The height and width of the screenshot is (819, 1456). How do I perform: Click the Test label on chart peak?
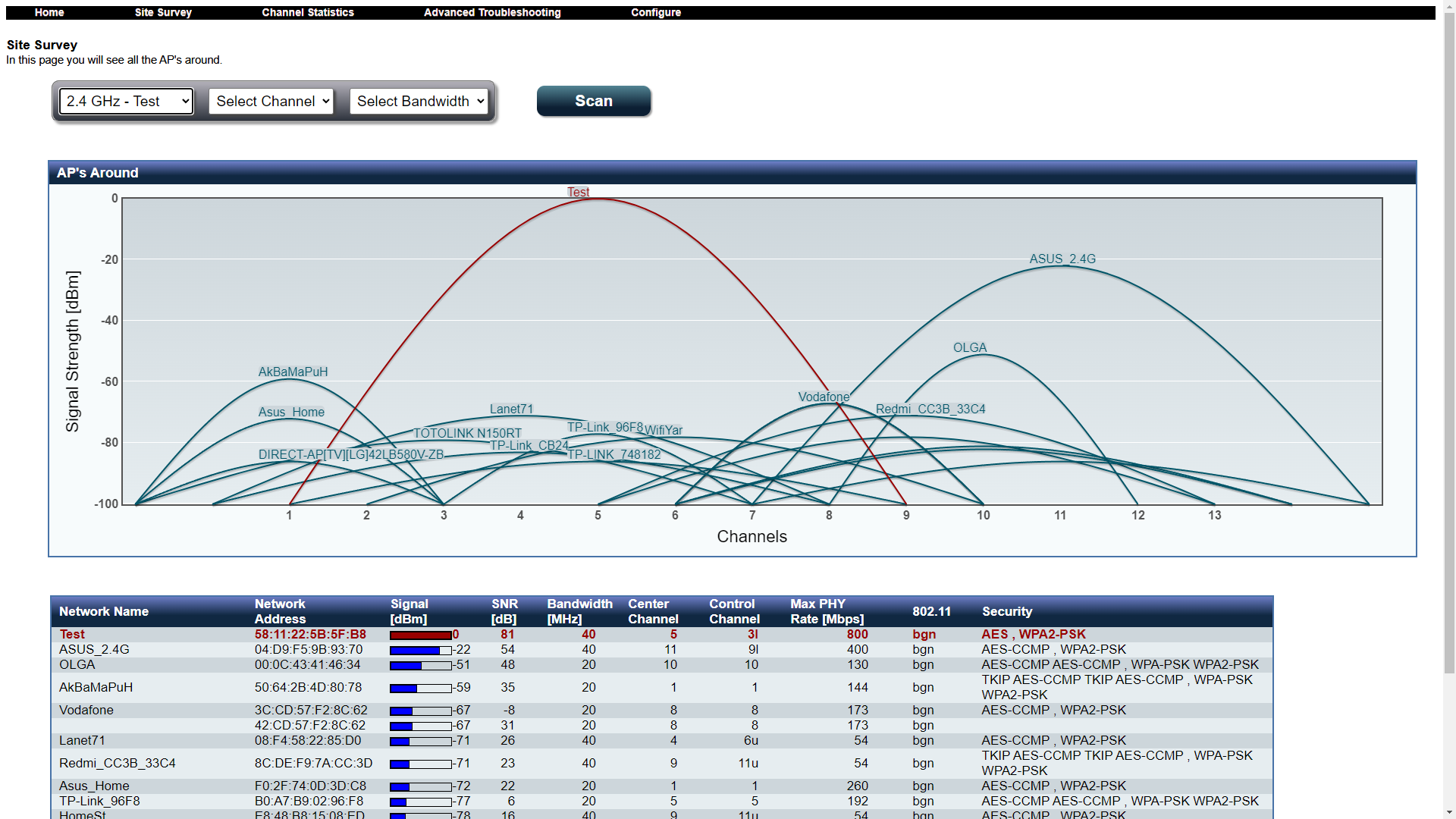(578, 192)
